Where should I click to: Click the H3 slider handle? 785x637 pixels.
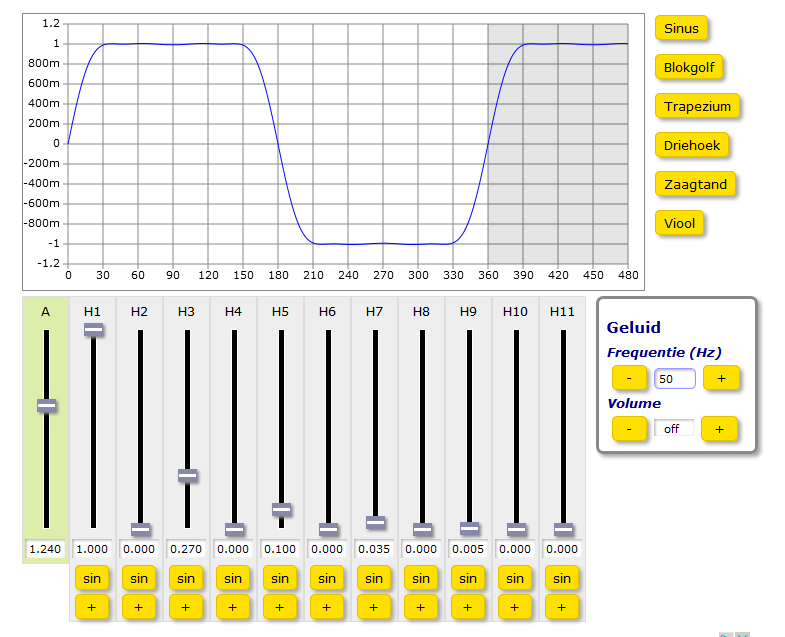[188, 475]
